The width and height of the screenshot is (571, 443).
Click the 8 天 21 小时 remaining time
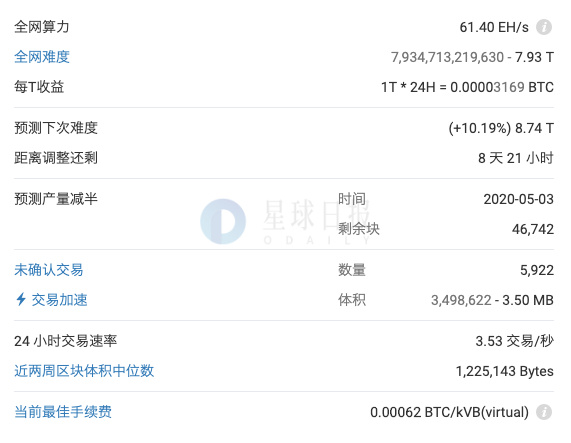[516, 158]
